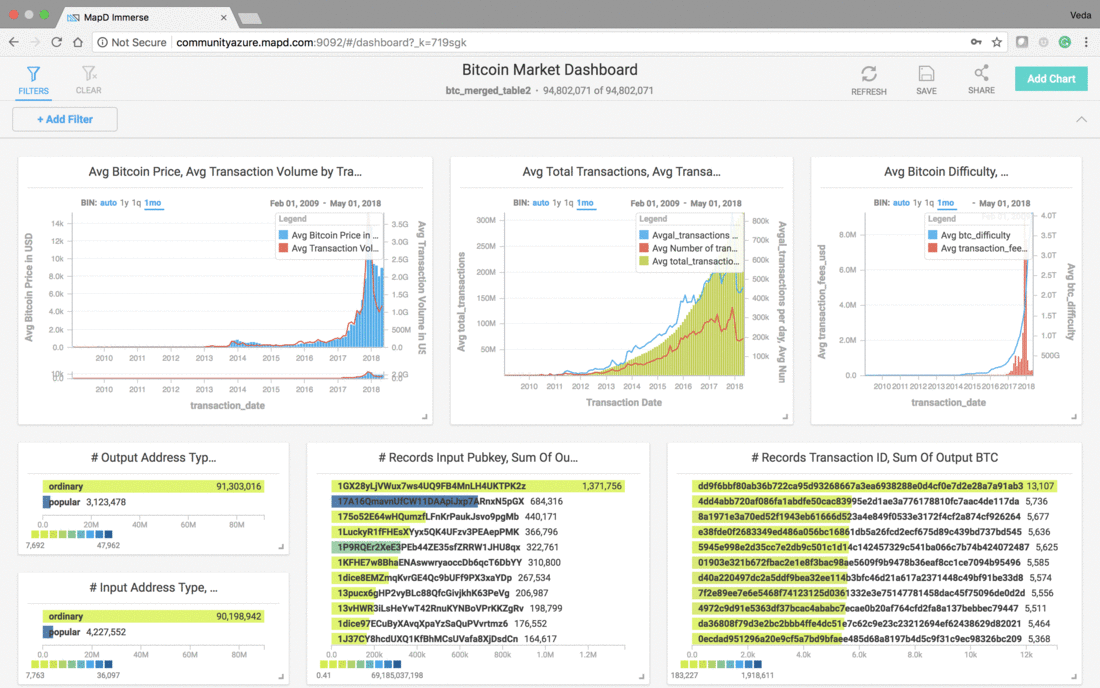Select transaction row with value 13,107
Screen dimensions: 1100x688
coord(874,486)
